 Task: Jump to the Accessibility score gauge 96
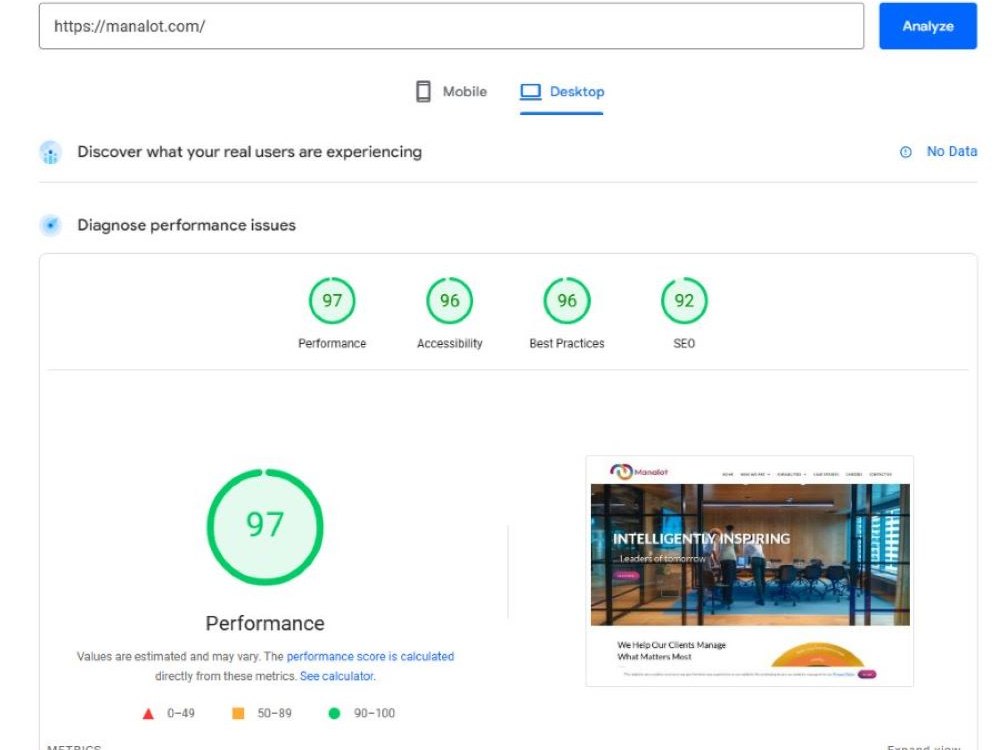pyautogui.click(x=449, y=300)
